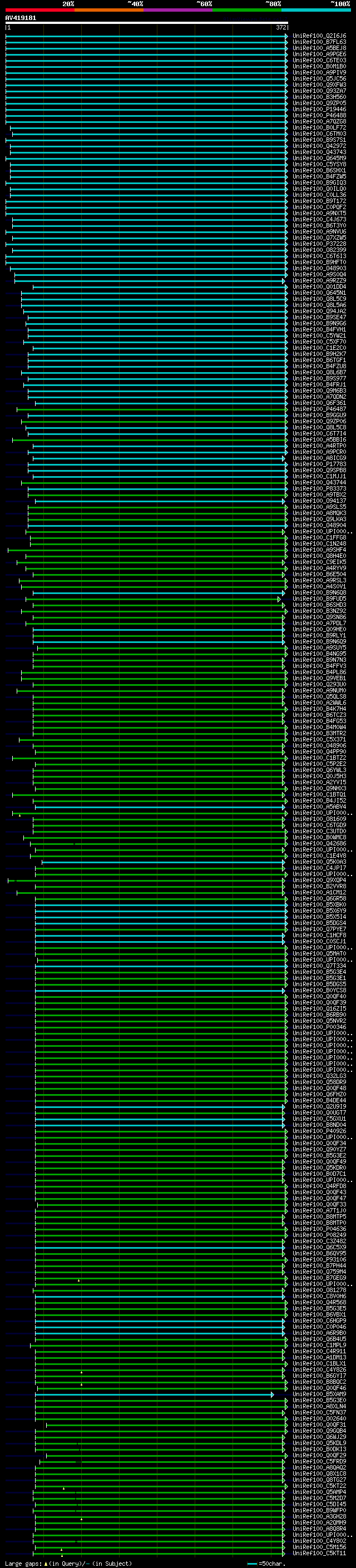Open hit UniRef100_A5BEJ8
The height and width of the screenshot is (1568, 356).
point(319,48)
